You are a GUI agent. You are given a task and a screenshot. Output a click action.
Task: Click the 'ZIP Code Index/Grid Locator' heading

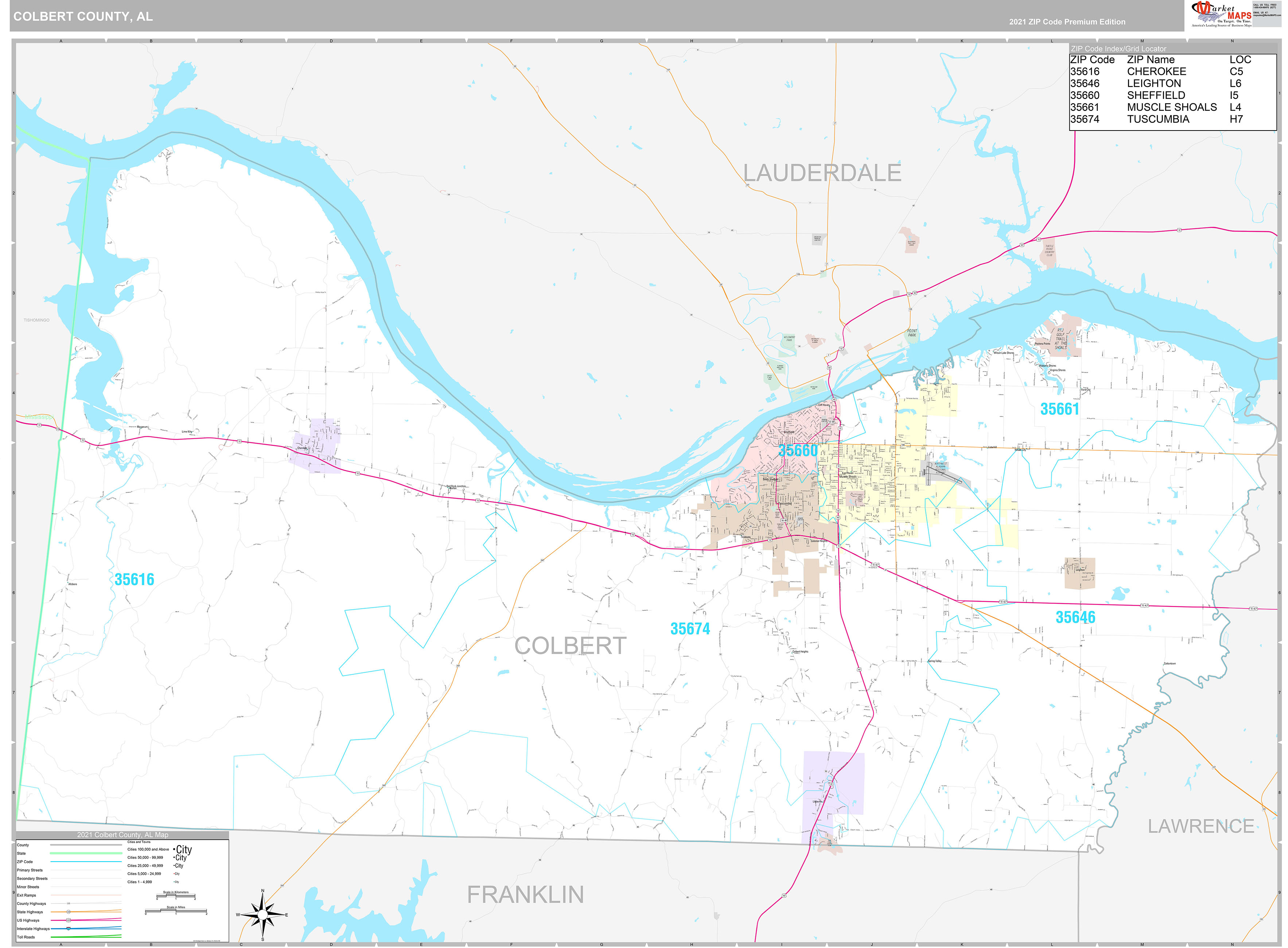pyautogui.click(x=1119, y=49)
